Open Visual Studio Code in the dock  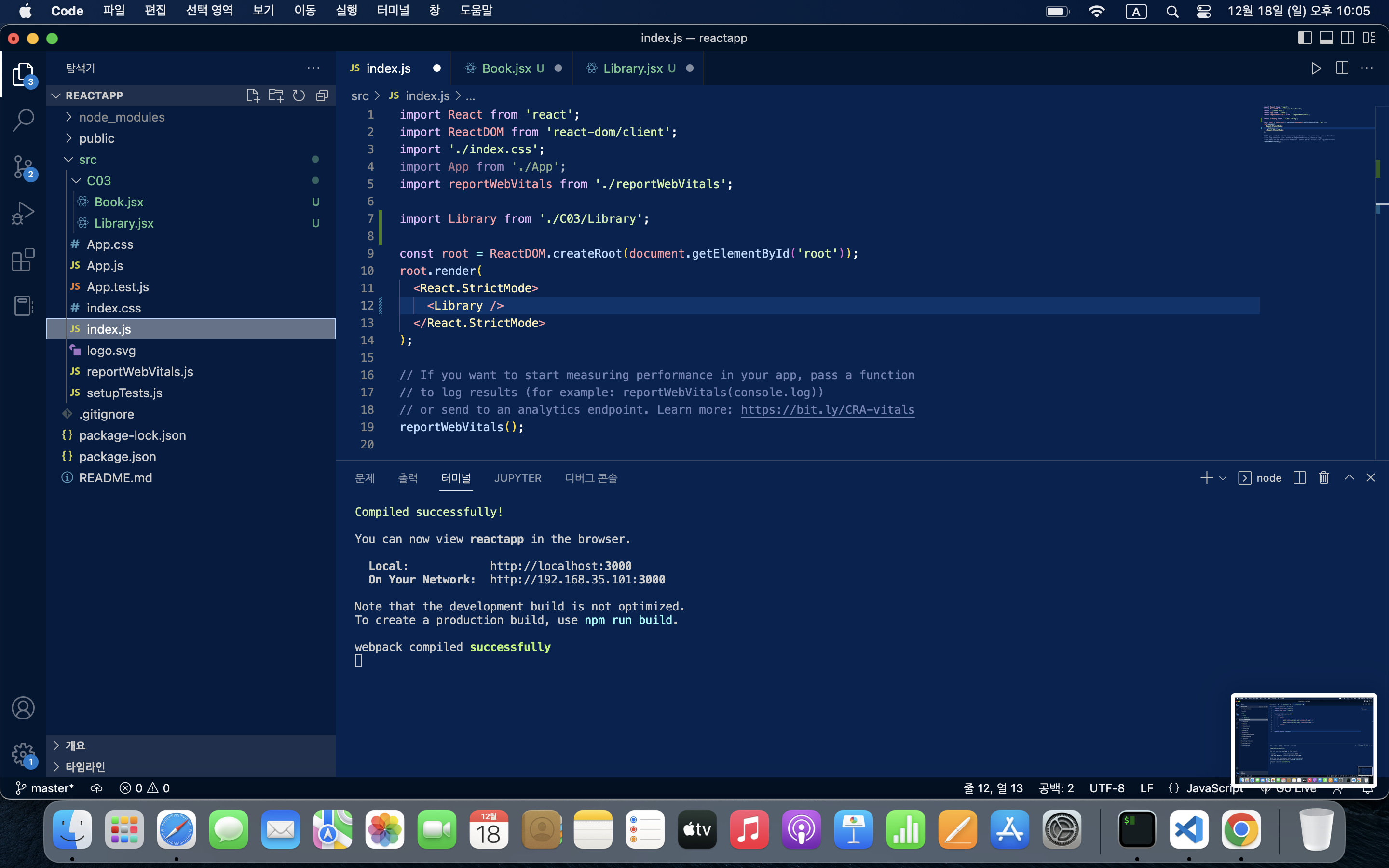pyautogui.click(x=1189, y=829)
